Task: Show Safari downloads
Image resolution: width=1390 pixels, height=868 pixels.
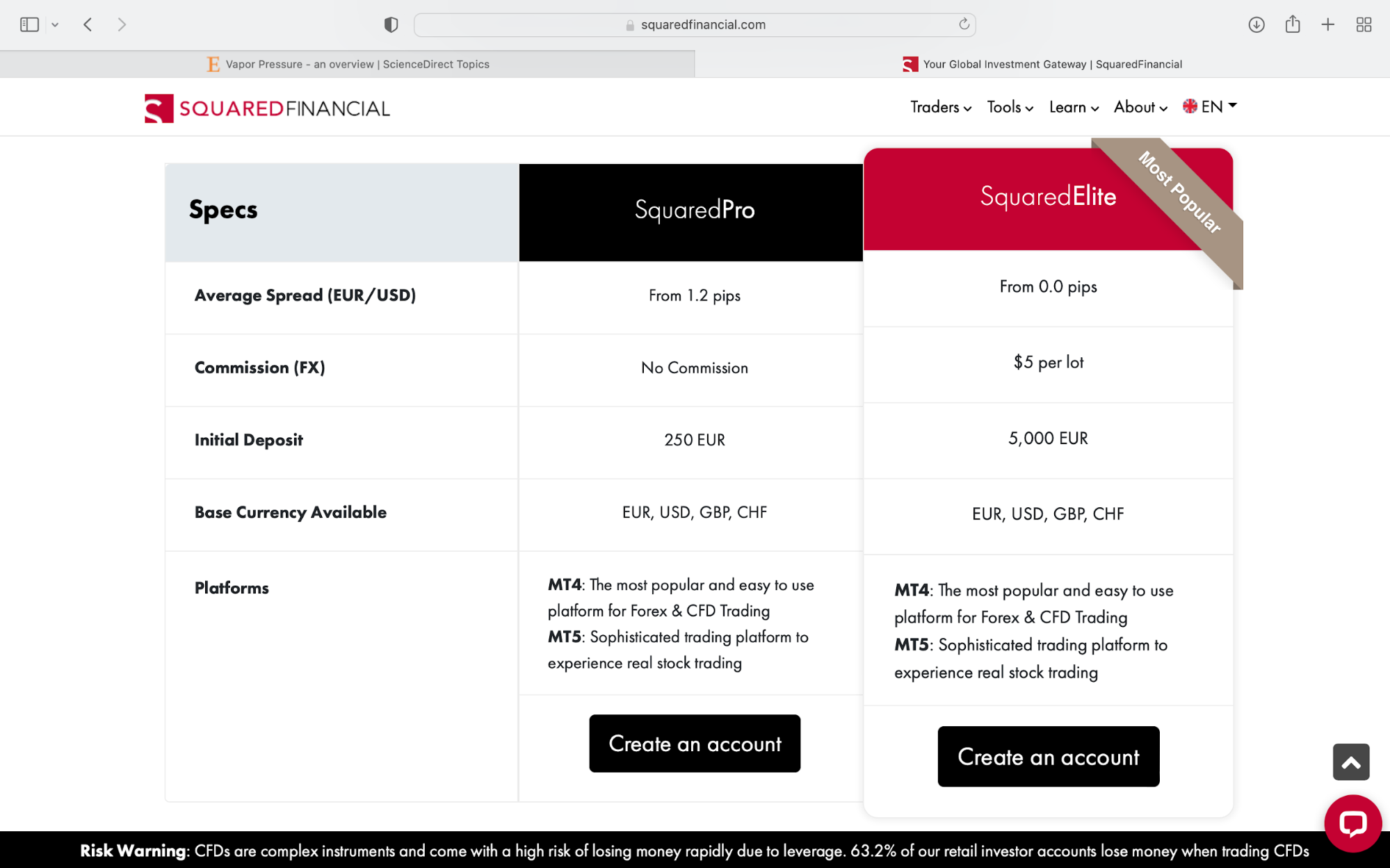Action: point(1256,24)
